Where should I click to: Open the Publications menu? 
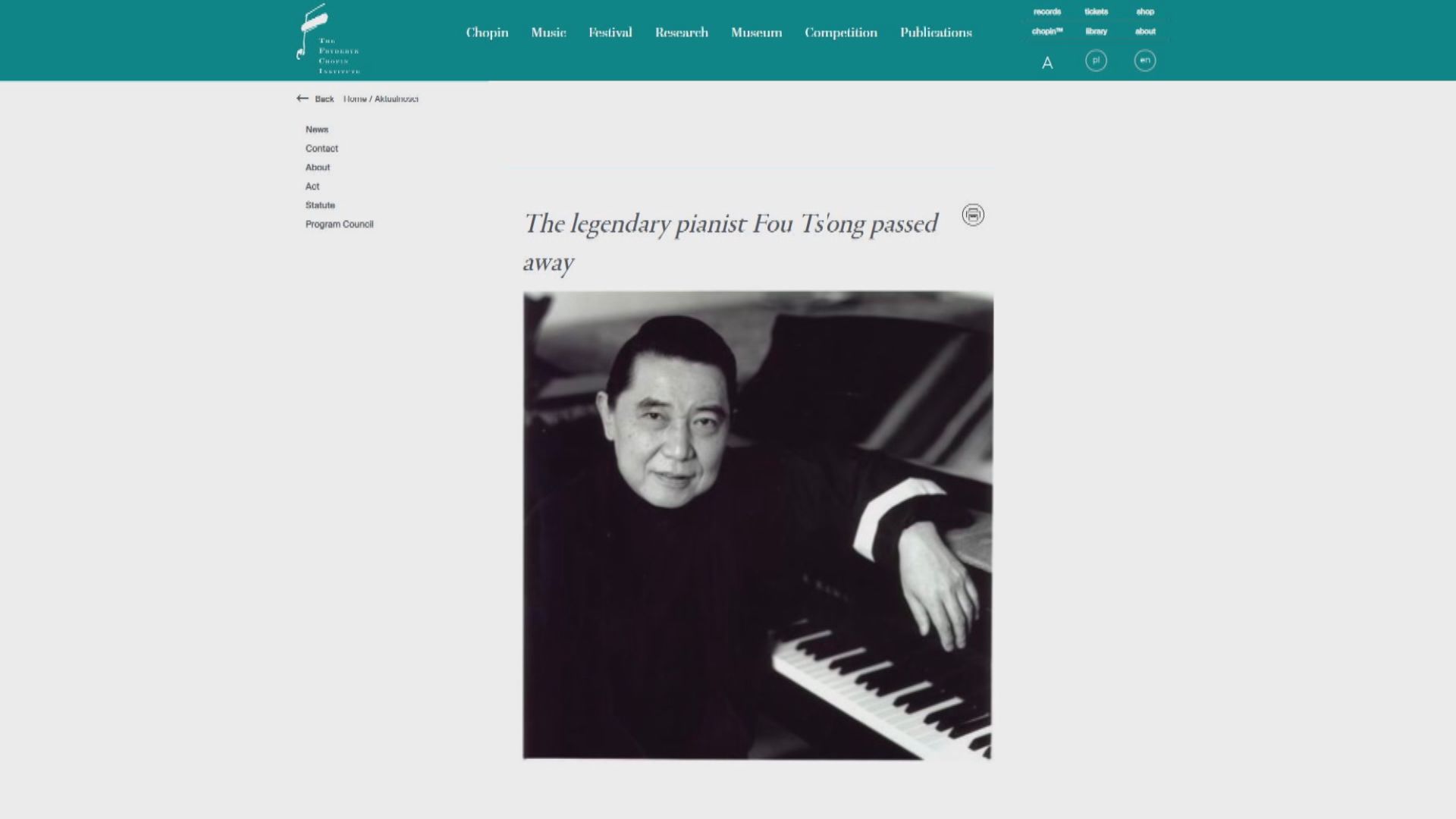(936, 33)
